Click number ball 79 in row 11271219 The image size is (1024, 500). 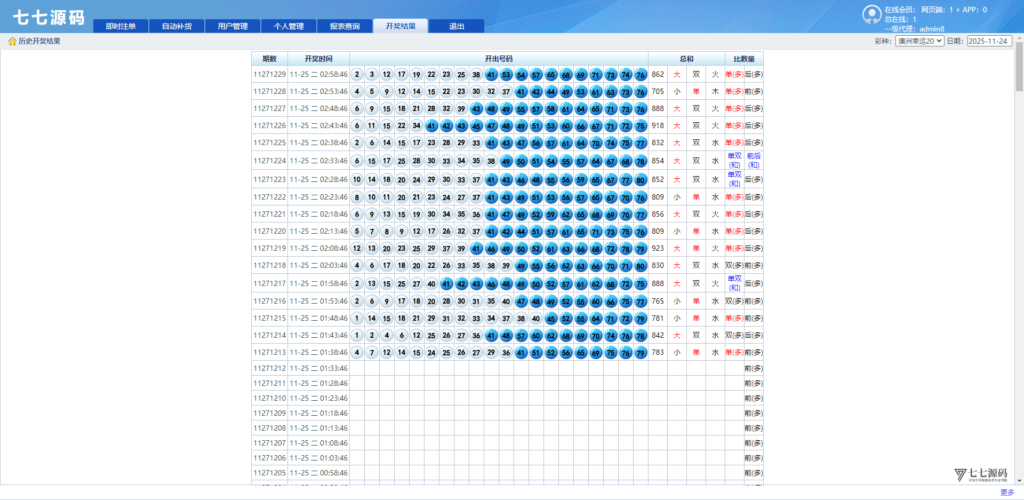point(641,248)
